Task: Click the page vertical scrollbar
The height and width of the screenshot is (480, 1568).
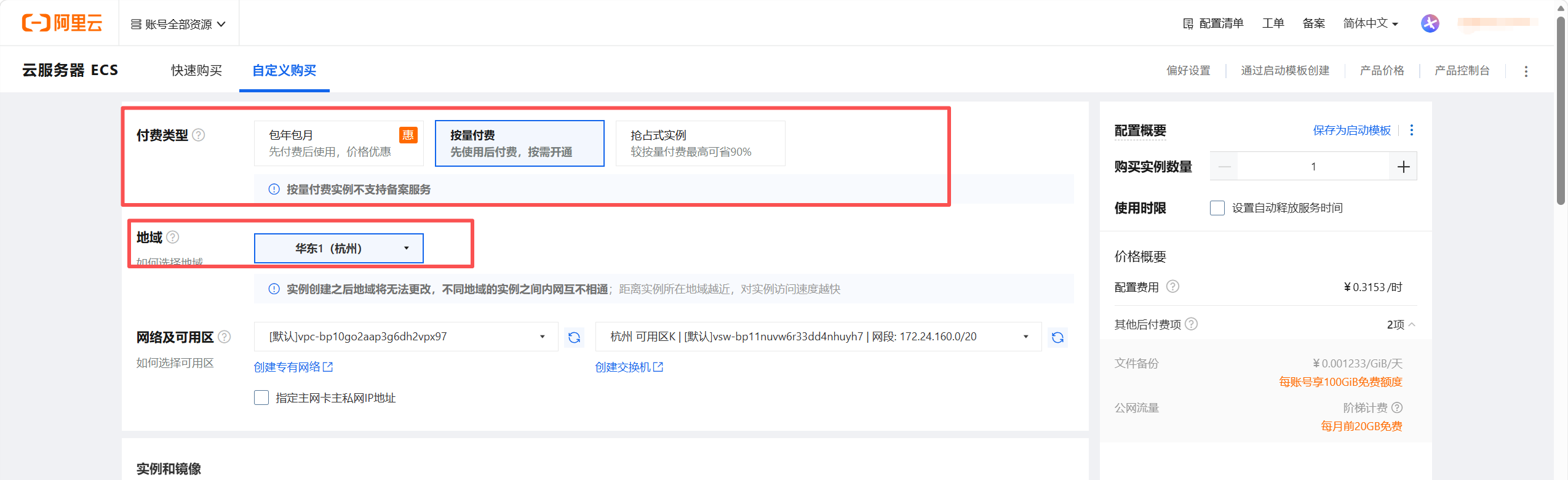Action: pos(1561,111)
